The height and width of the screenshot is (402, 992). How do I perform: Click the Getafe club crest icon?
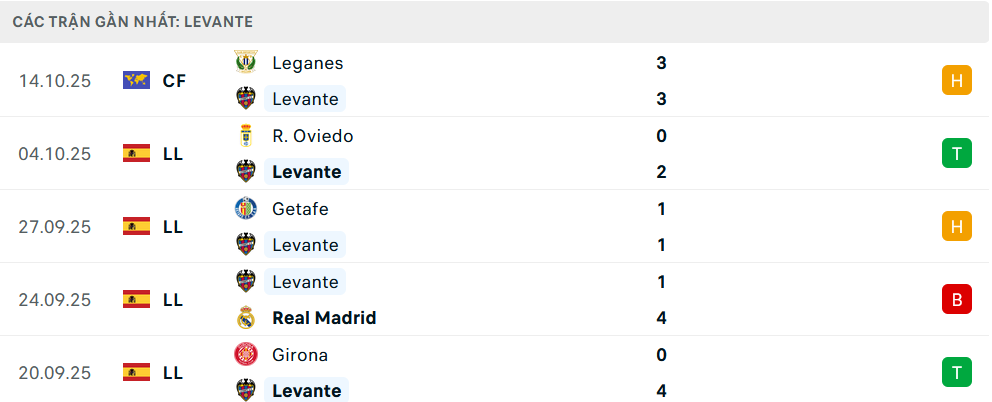pos(245,208)
